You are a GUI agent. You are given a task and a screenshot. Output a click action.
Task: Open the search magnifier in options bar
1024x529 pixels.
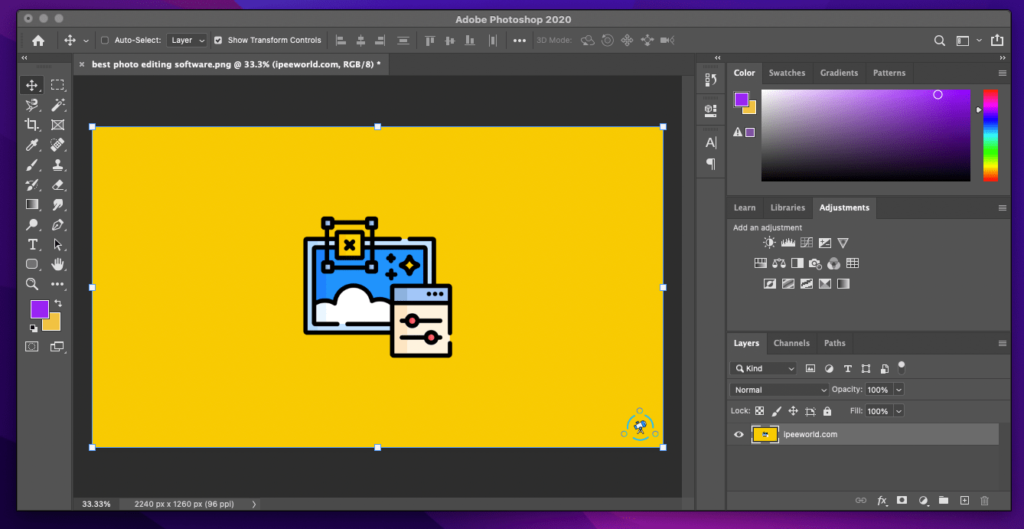[939, 40]
